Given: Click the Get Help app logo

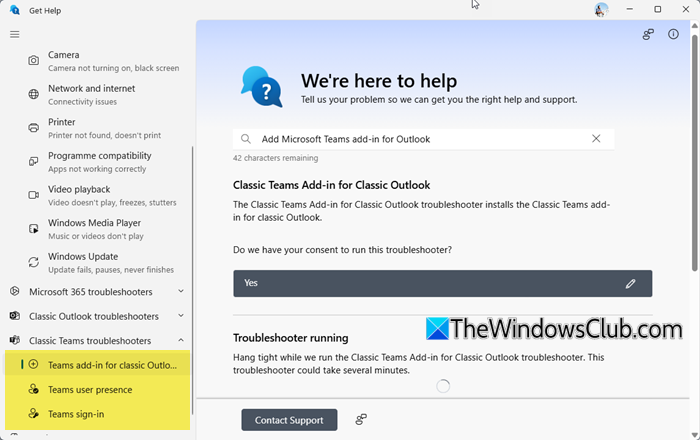Looking at the screenshot, I should [x=15, y=10].
